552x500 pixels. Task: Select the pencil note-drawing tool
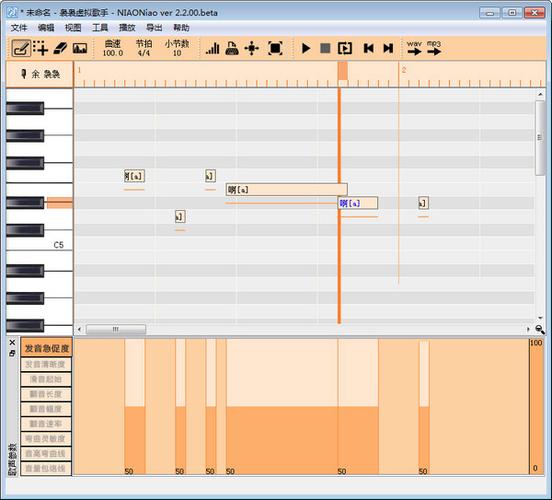21,48
